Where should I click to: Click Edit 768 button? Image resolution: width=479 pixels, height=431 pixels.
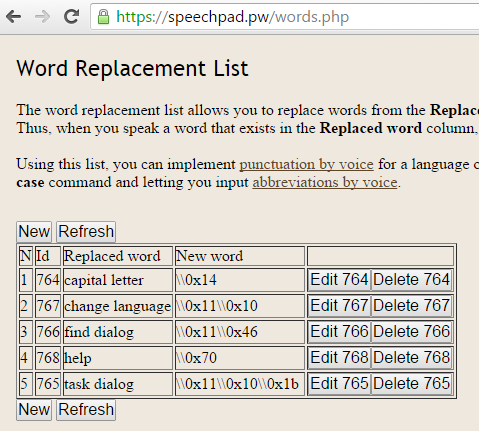click(x=339, y=358)
